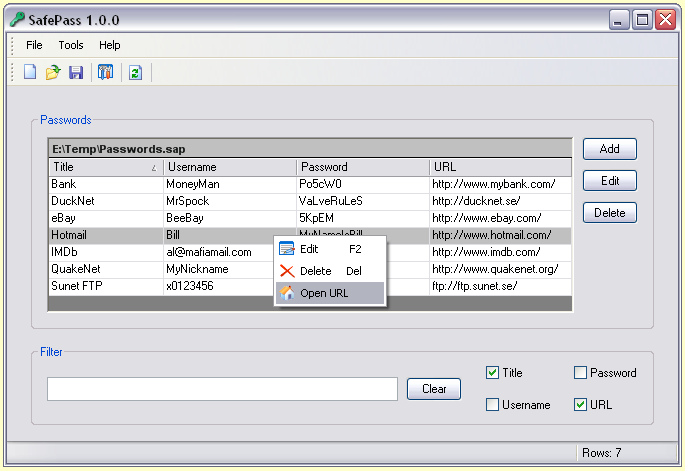Click the red X Delete context icon
The image size is (685, 471).
click(x=287, y=271)
